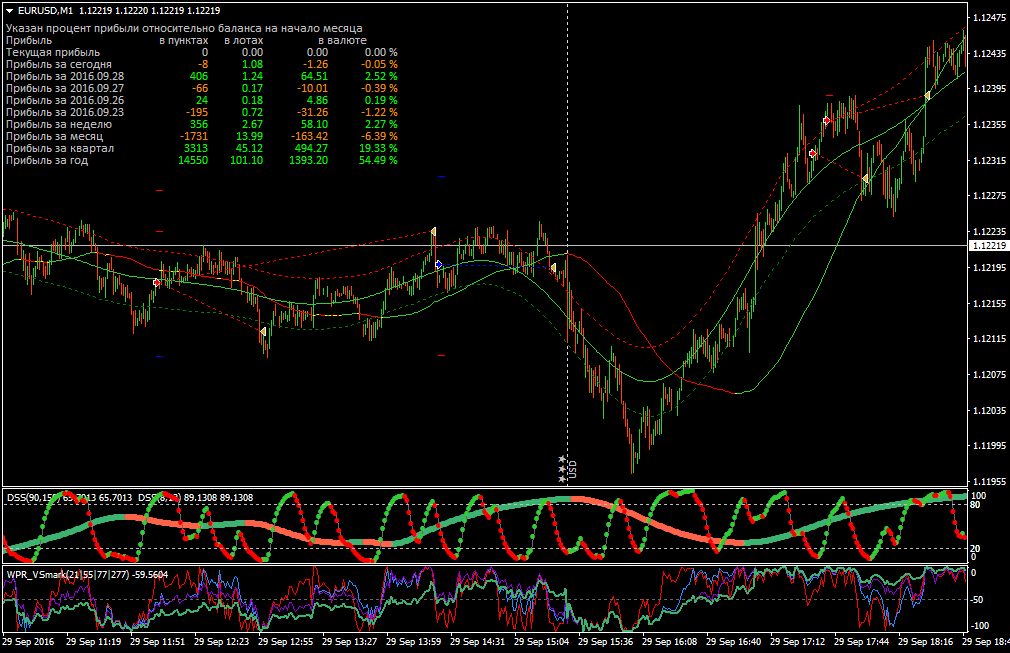Click the 29 Sep 15:04 time axis label

541,641
